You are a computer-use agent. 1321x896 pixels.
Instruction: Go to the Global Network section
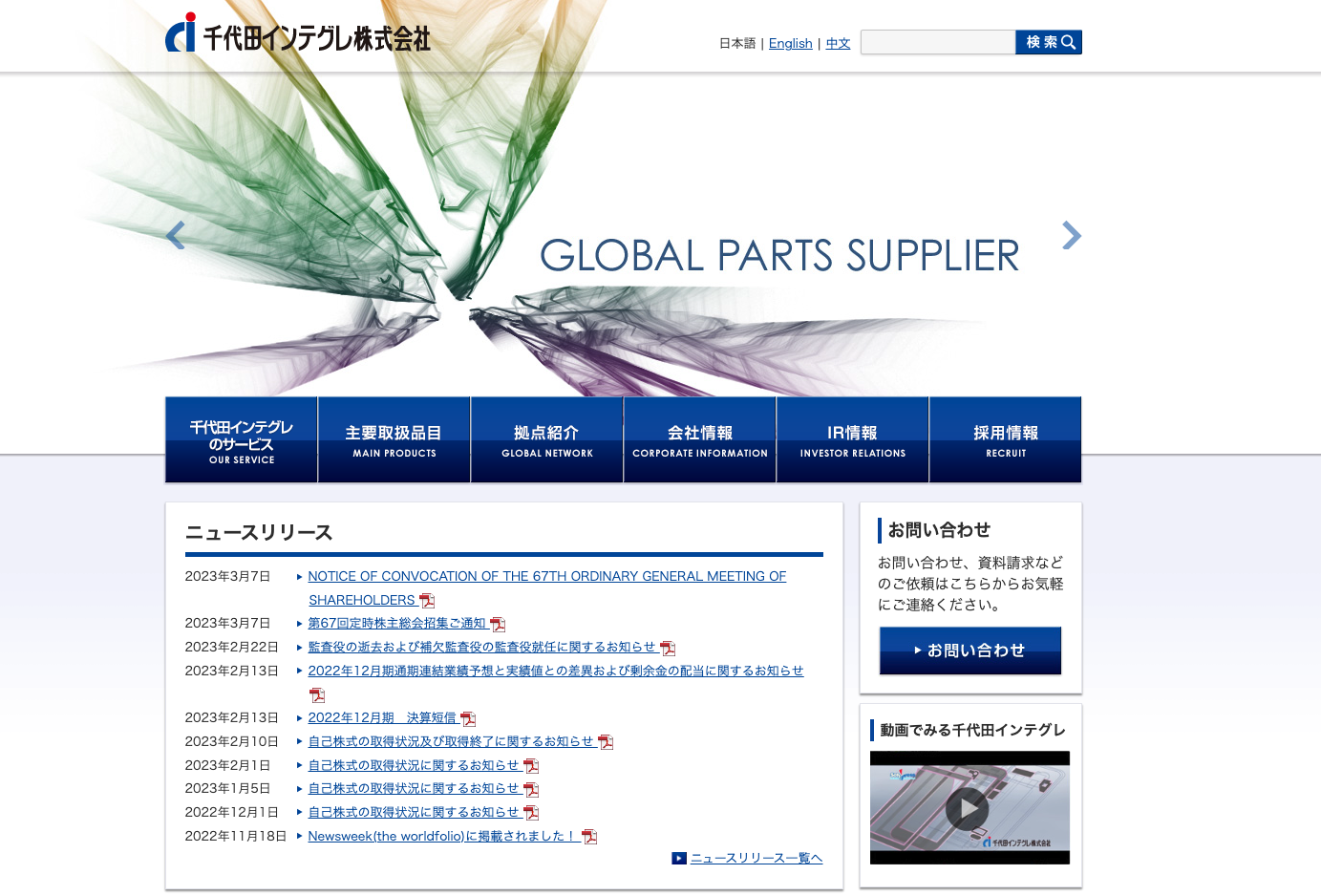point(547,440)
